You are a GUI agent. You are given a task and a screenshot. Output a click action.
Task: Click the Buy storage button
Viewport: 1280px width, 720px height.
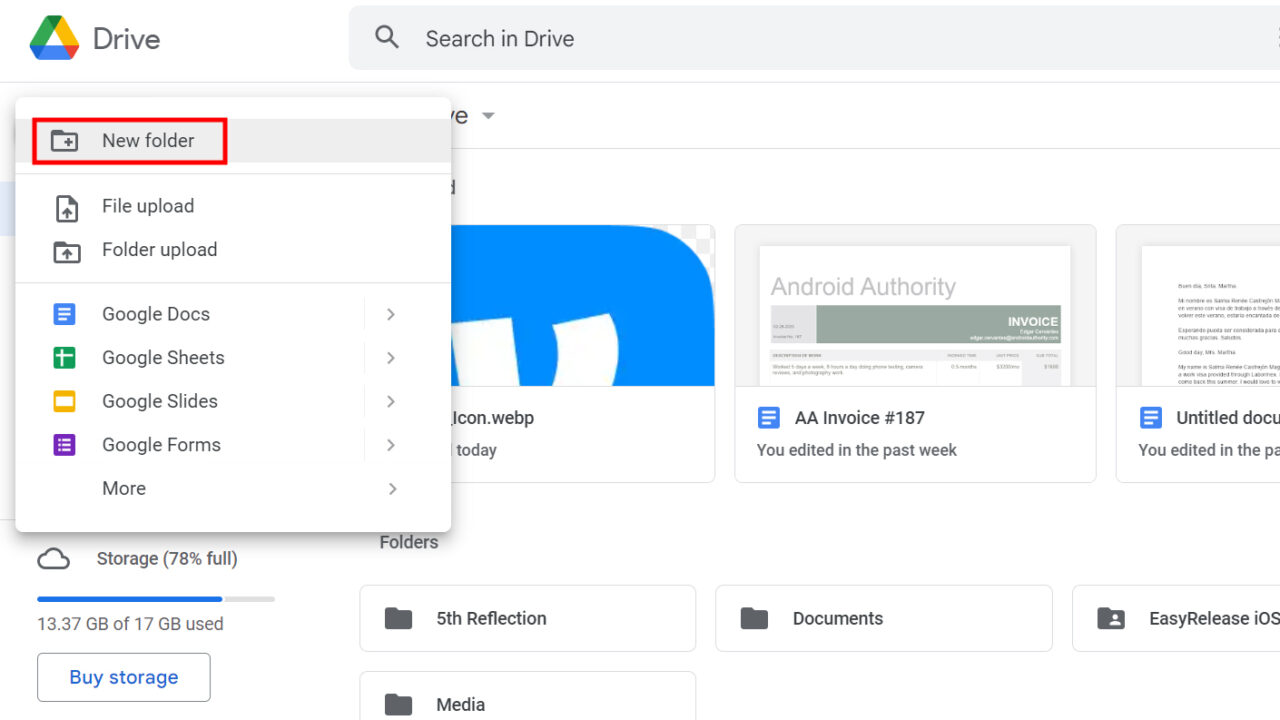pyautogui.click(x=123, y=677)
